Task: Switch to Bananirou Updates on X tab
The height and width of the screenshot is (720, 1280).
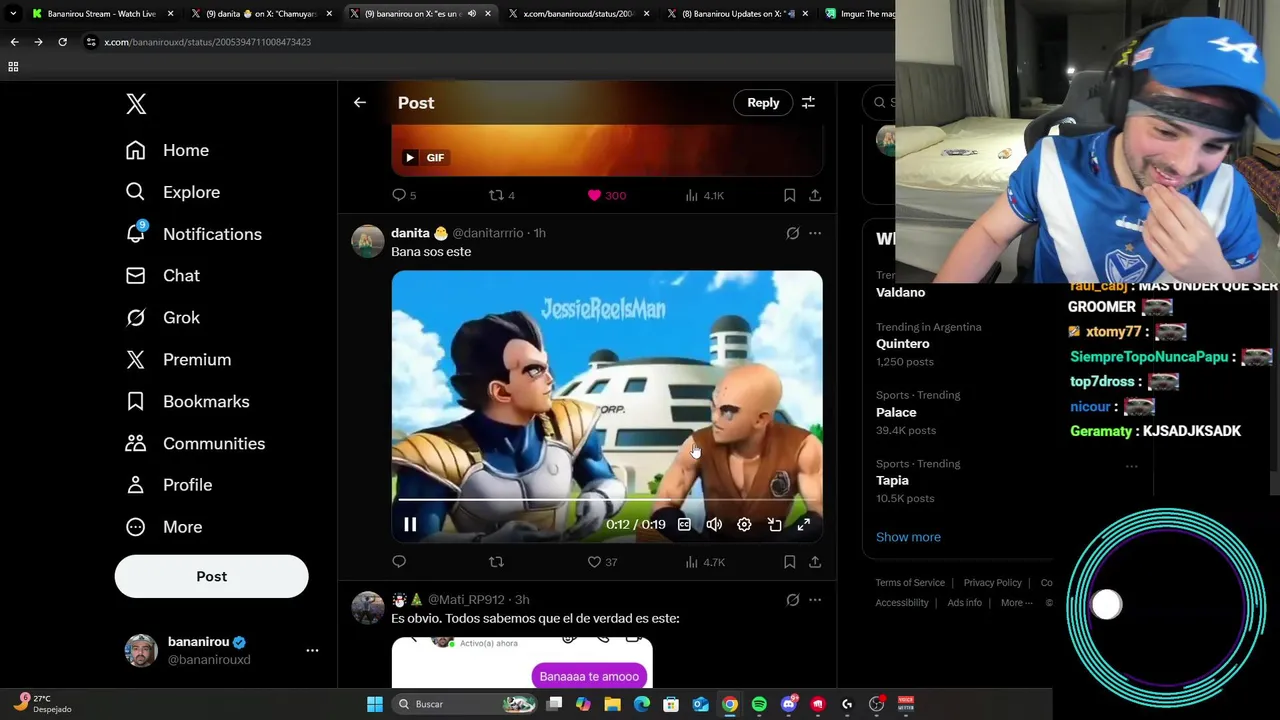Action: pyautogui.click(x=738, y=14)
